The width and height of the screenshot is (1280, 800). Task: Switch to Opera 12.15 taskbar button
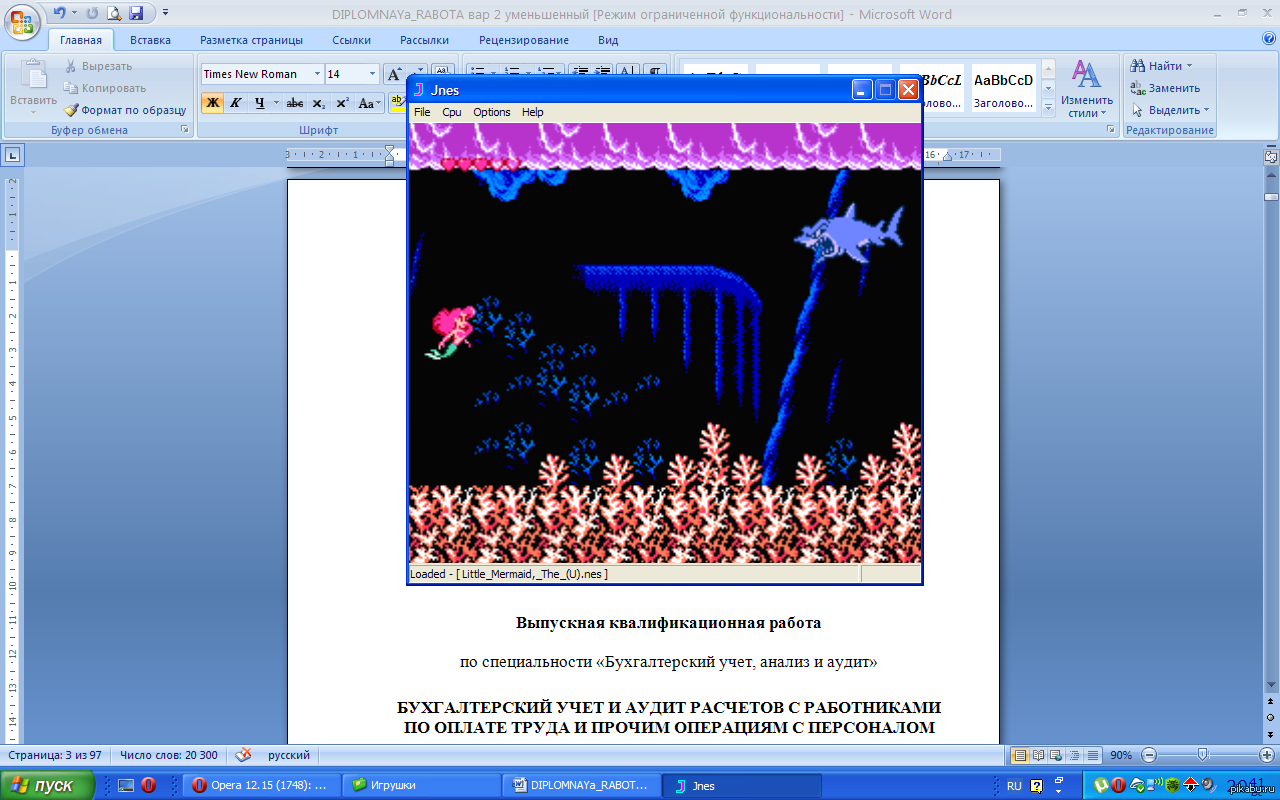click(262, 785)
